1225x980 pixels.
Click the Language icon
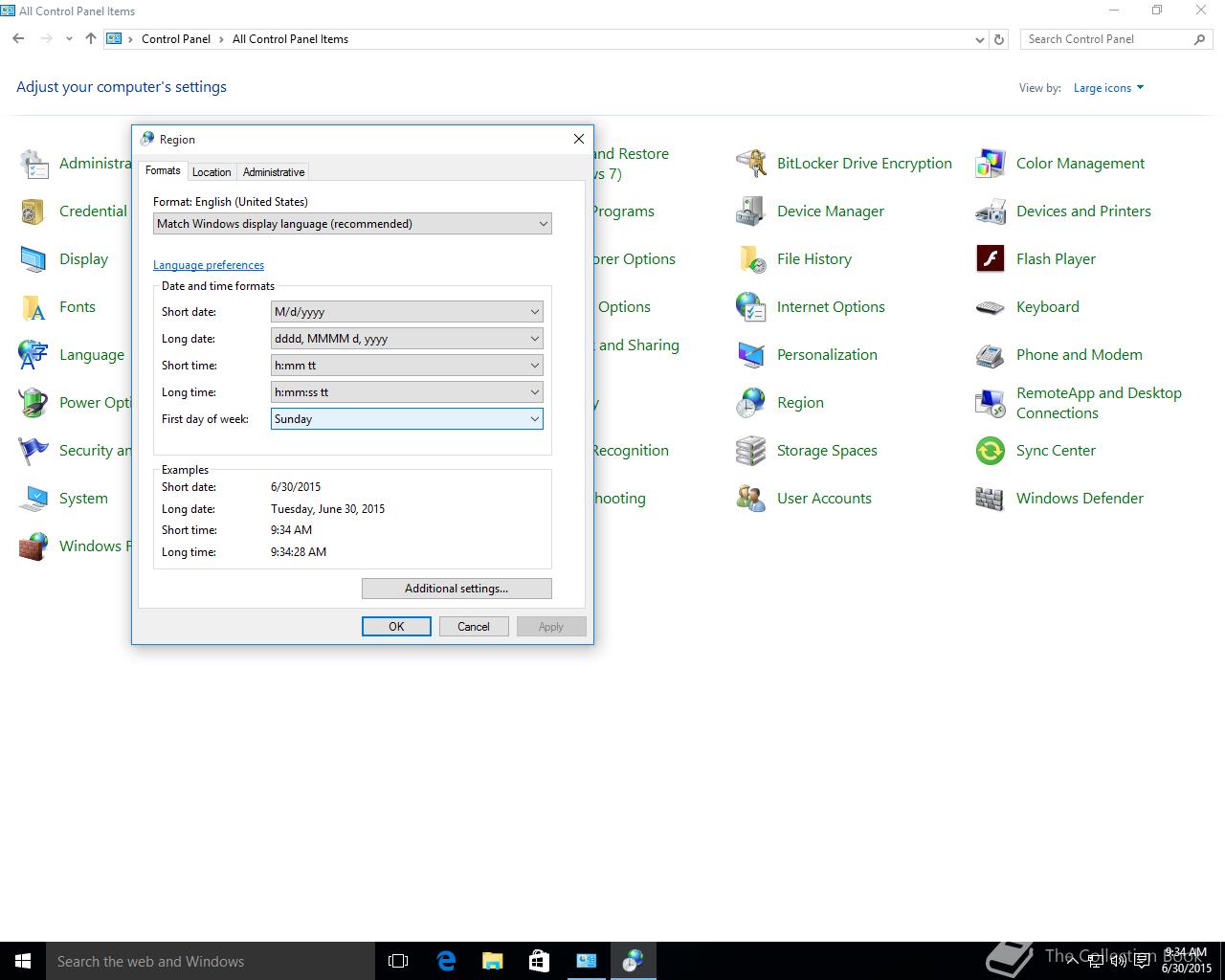tap(33, 355)
